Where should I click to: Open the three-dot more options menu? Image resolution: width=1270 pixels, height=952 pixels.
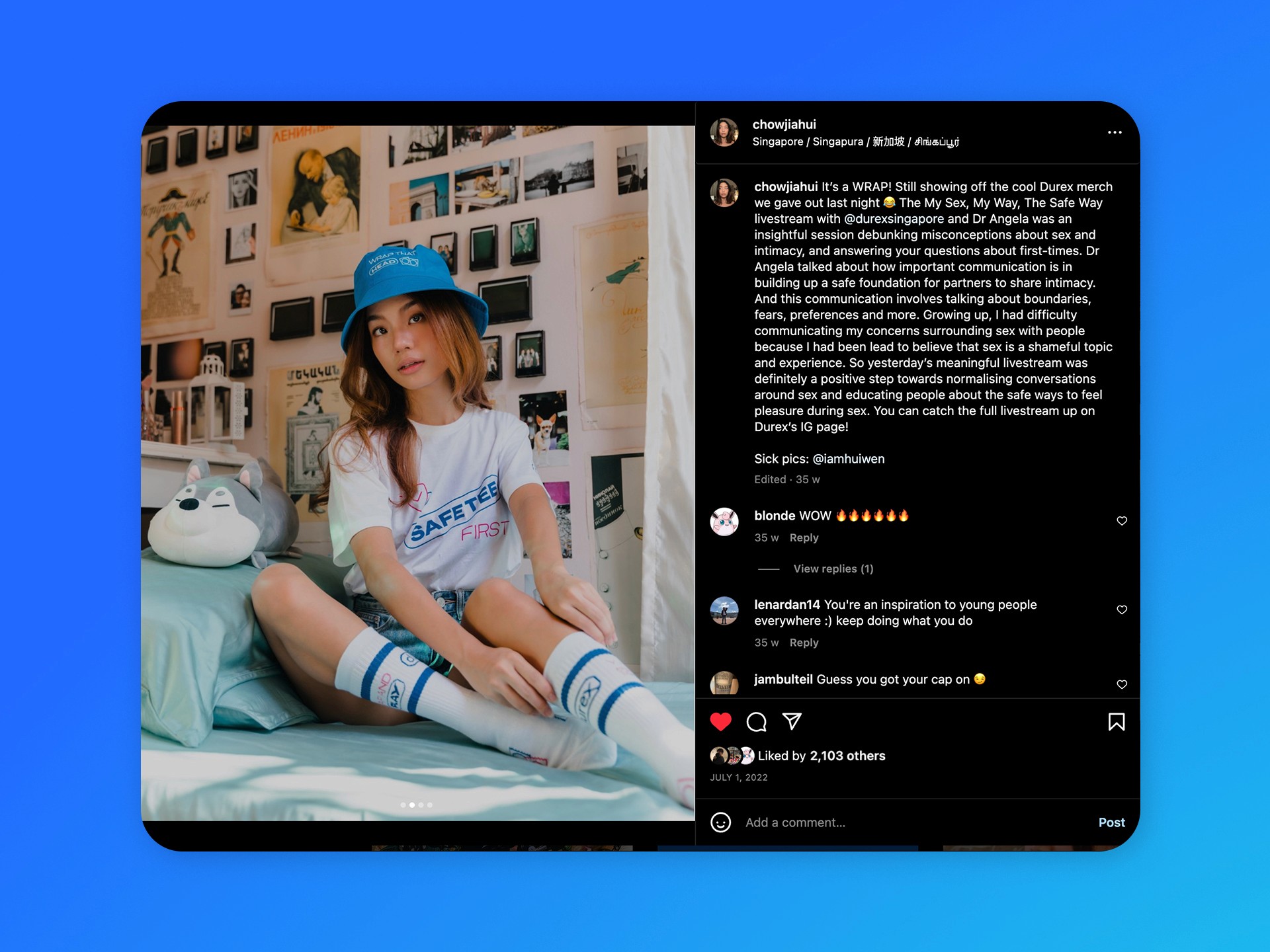click(1115, 132)
